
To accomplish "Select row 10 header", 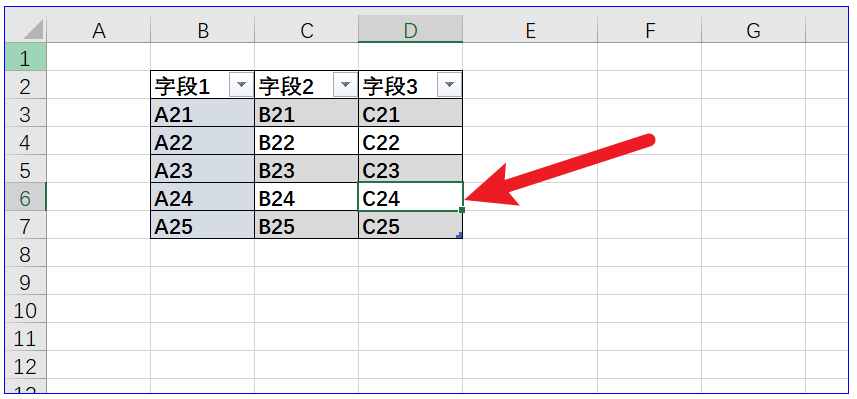I will 25,309.
